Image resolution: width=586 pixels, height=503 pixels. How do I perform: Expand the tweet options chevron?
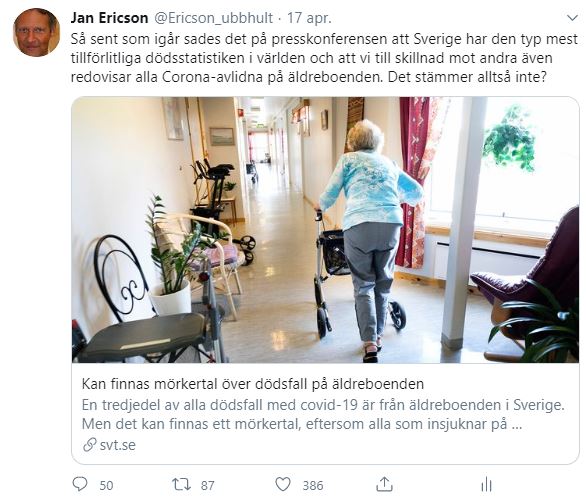tap(572, 18)
